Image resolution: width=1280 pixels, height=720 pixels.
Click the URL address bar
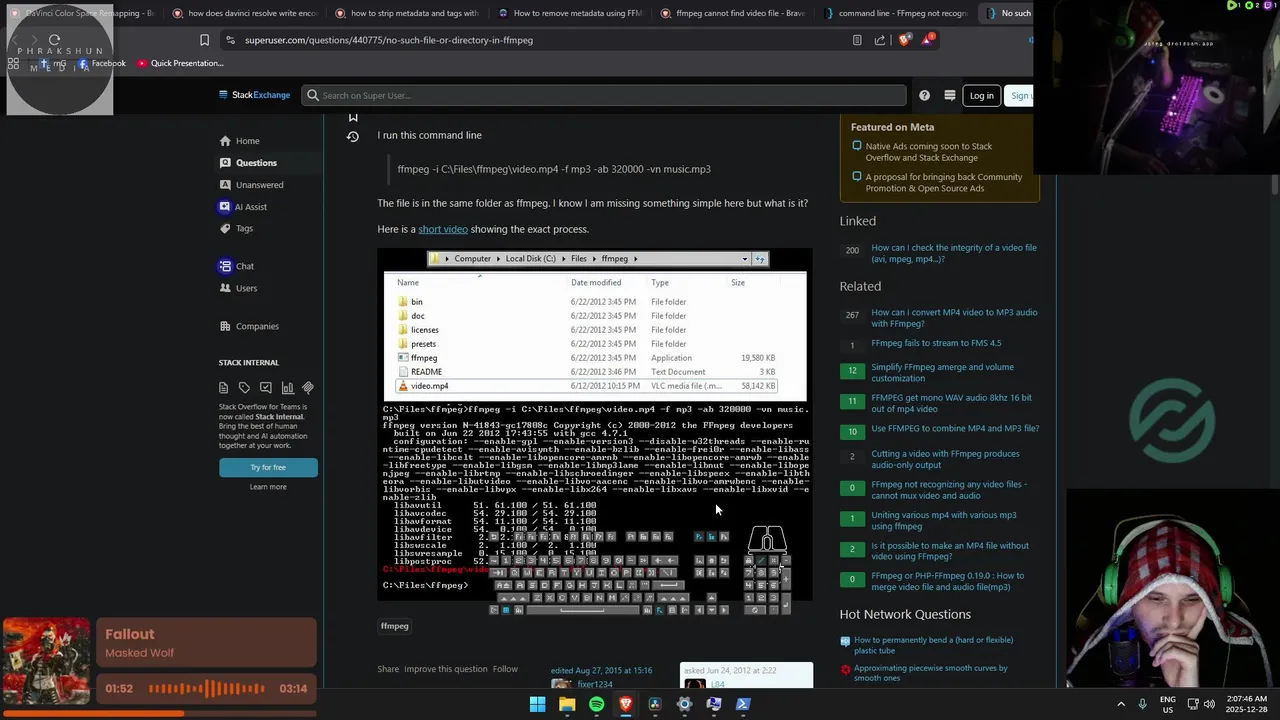[540, 40]
